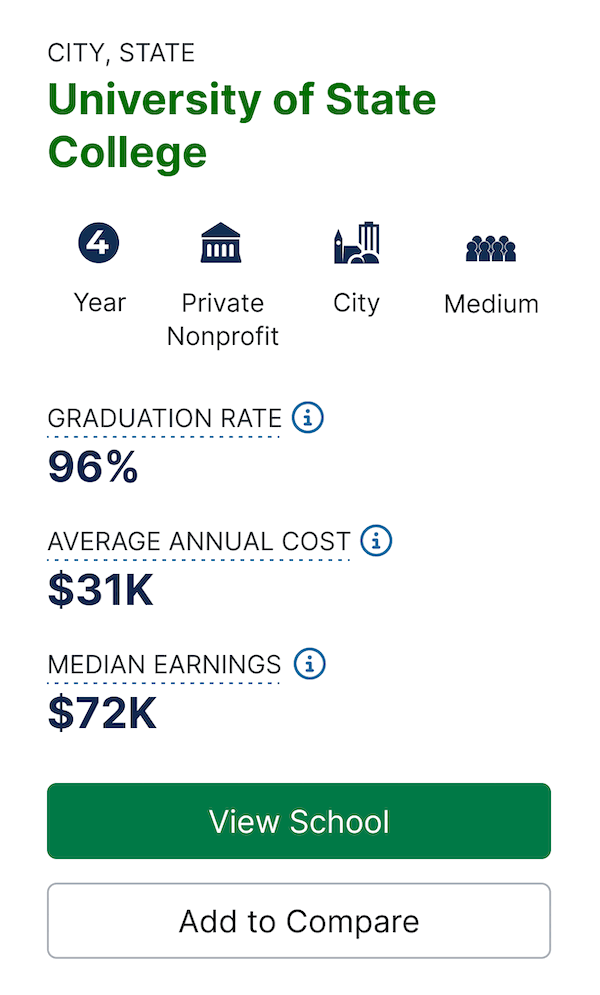This screenshot has width=600, height=995.
Task: Click the Average Annual Cost underlined label
Action: click(x=199, y=542)
